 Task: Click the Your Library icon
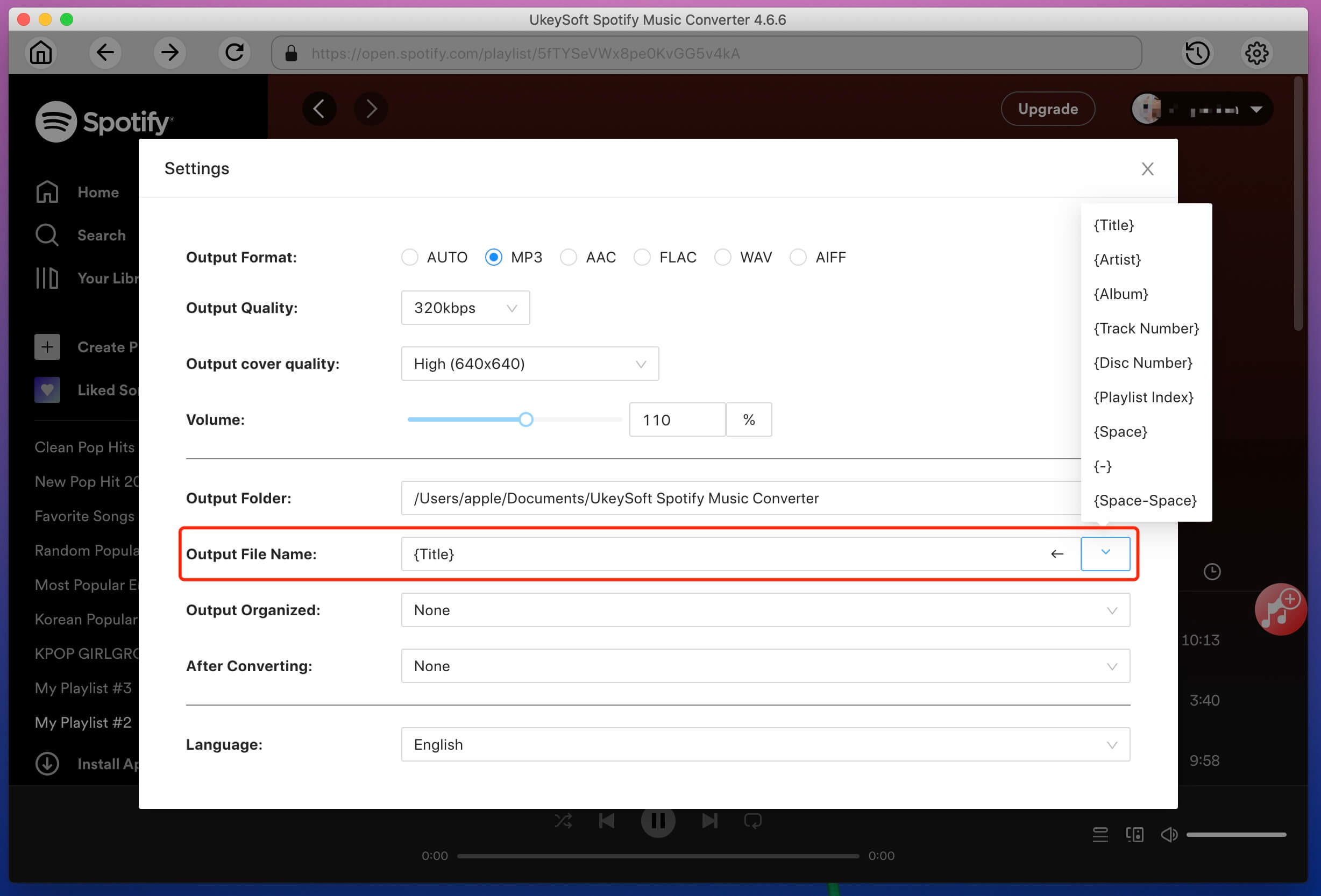coord(46,277)
